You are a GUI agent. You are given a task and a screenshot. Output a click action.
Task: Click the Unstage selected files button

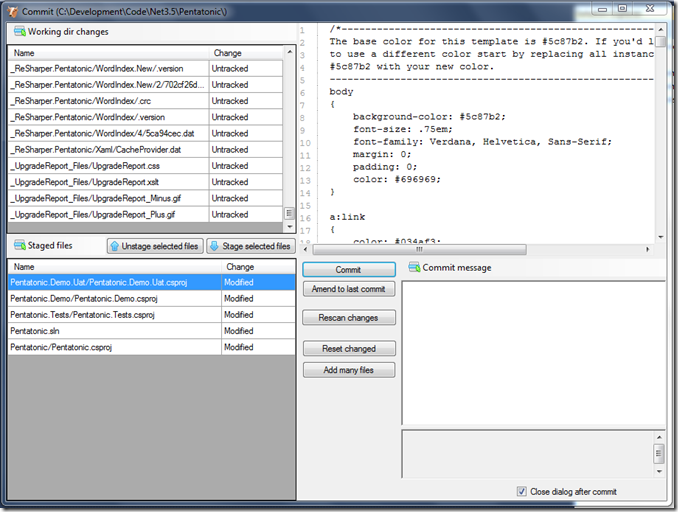coord(155,246)
